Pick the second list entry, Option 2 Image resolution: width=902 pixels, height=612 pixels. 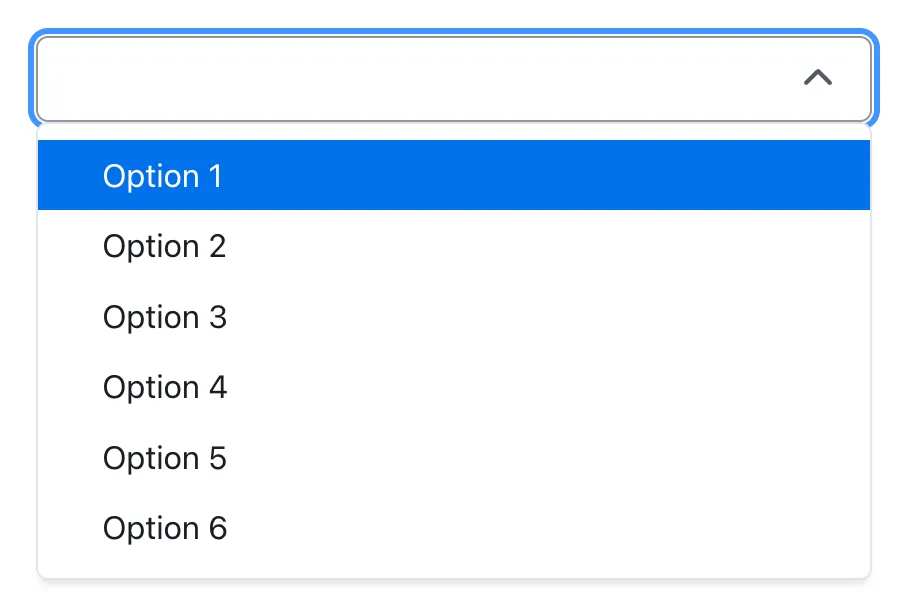click(x=453, y=246)
